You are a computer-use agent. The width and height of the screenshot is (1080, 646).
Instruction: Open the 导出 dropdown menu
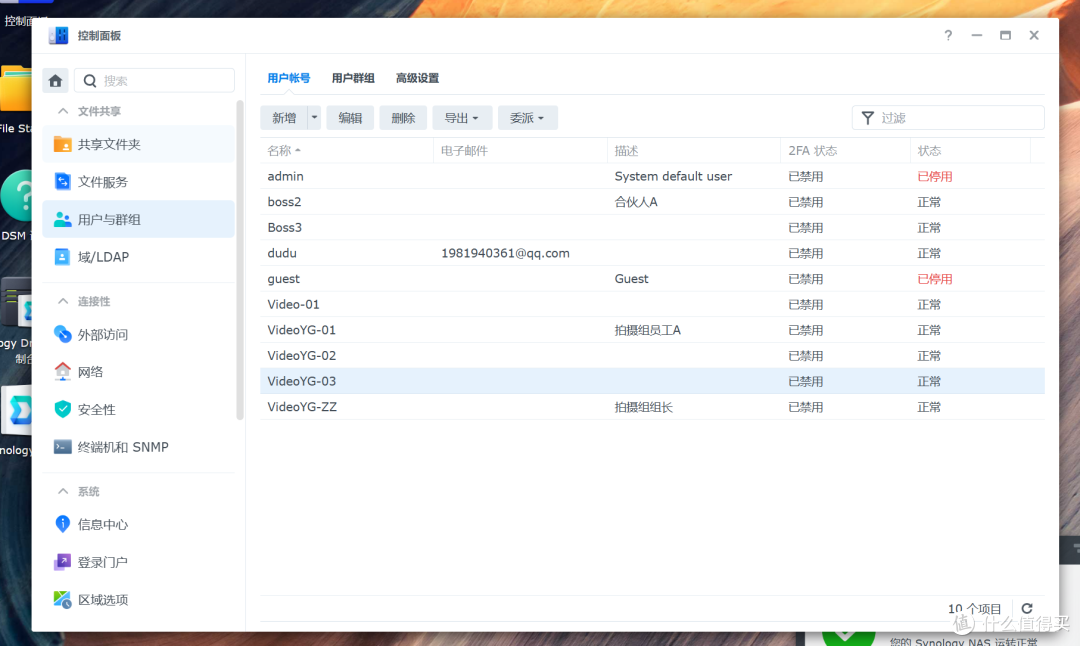(461, 118)
